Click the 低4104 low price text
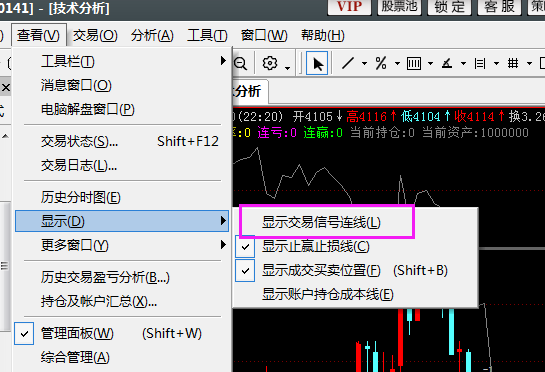Image resolution: width=545 pixels, height=372 pixels. (425, 116)
